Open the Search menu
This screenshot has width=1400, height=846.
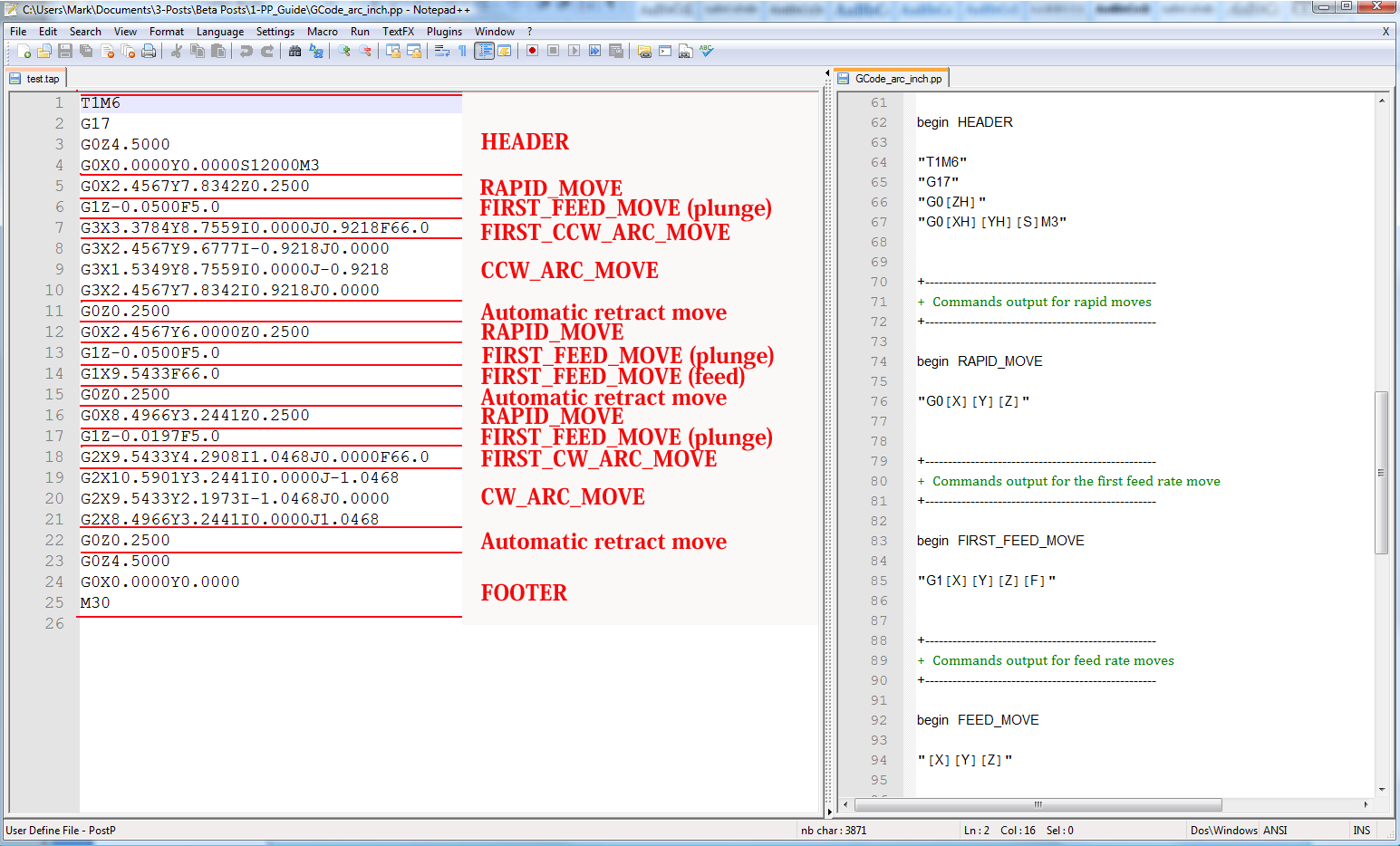click(85, 32)
